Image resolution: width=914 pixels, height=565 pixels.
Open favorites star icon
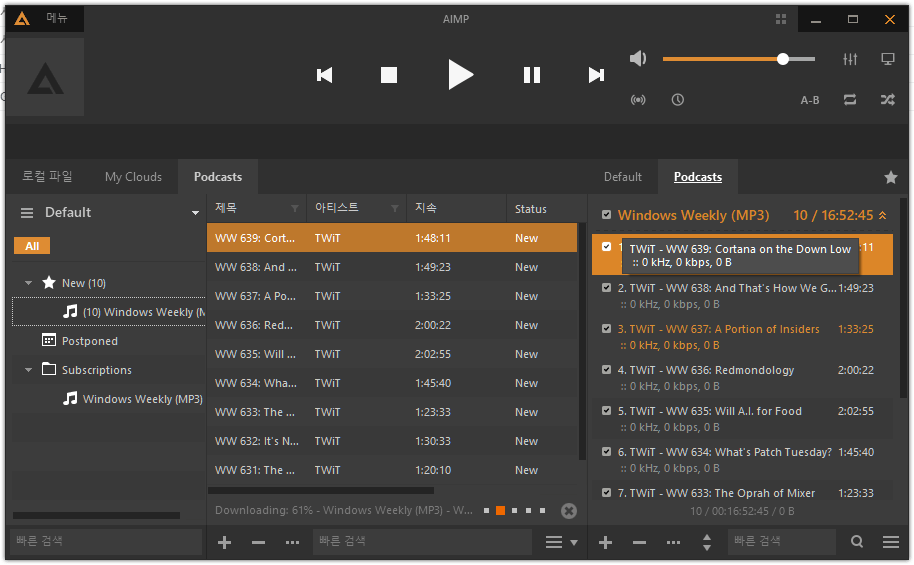(891, 177)
